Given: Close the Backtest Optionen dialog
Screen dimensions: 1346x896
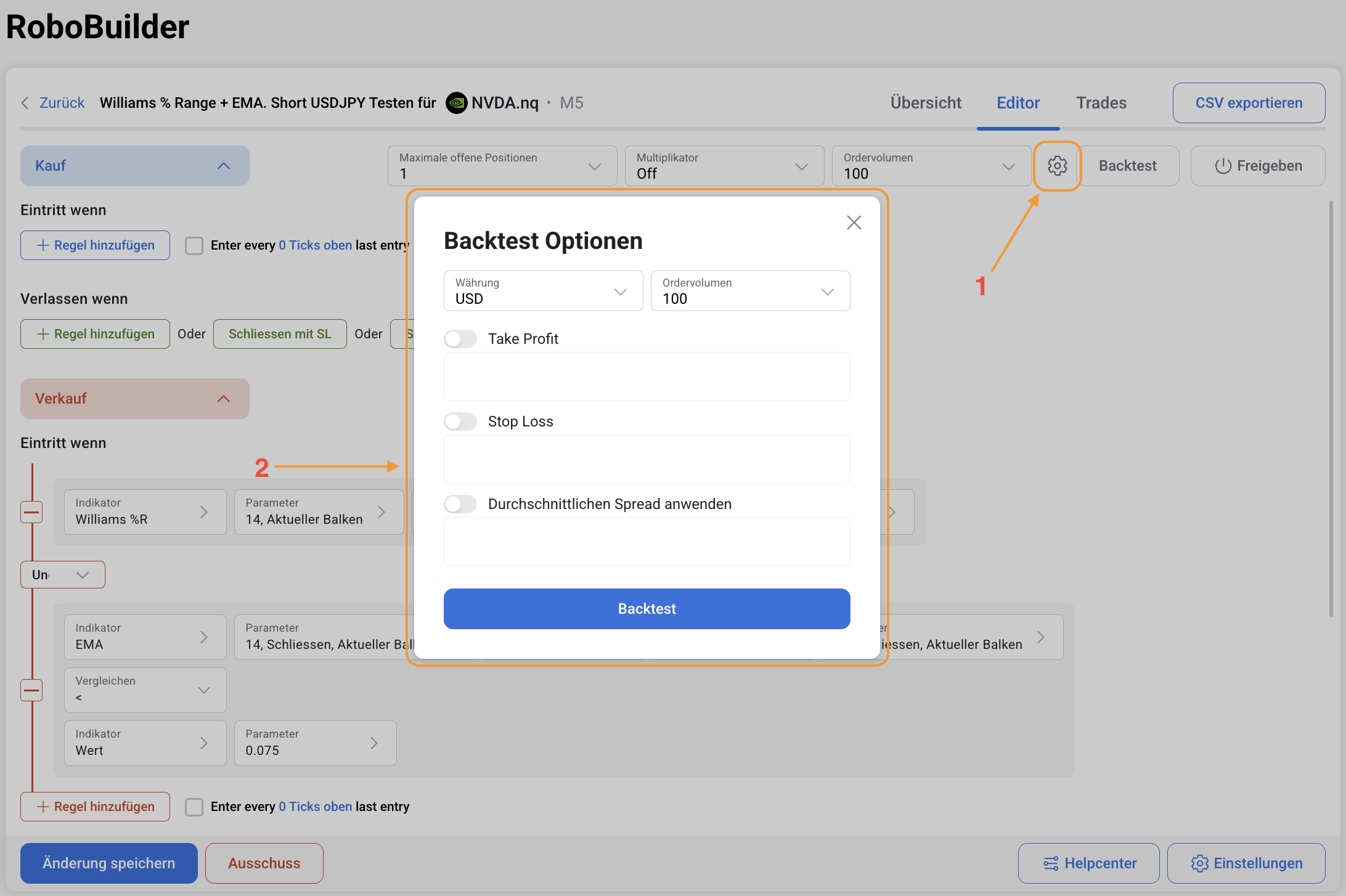Looking at the screenshot, I should point(854,222).
